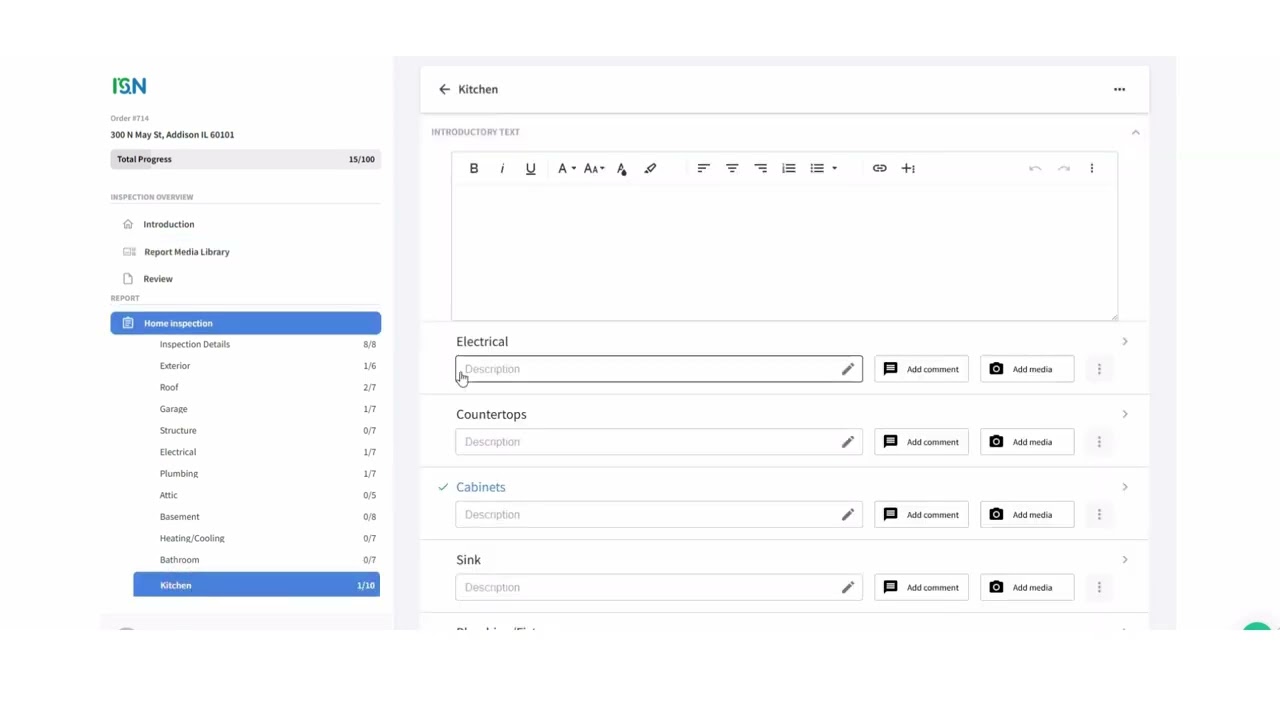Click the redo arrow

[1064, 168]
